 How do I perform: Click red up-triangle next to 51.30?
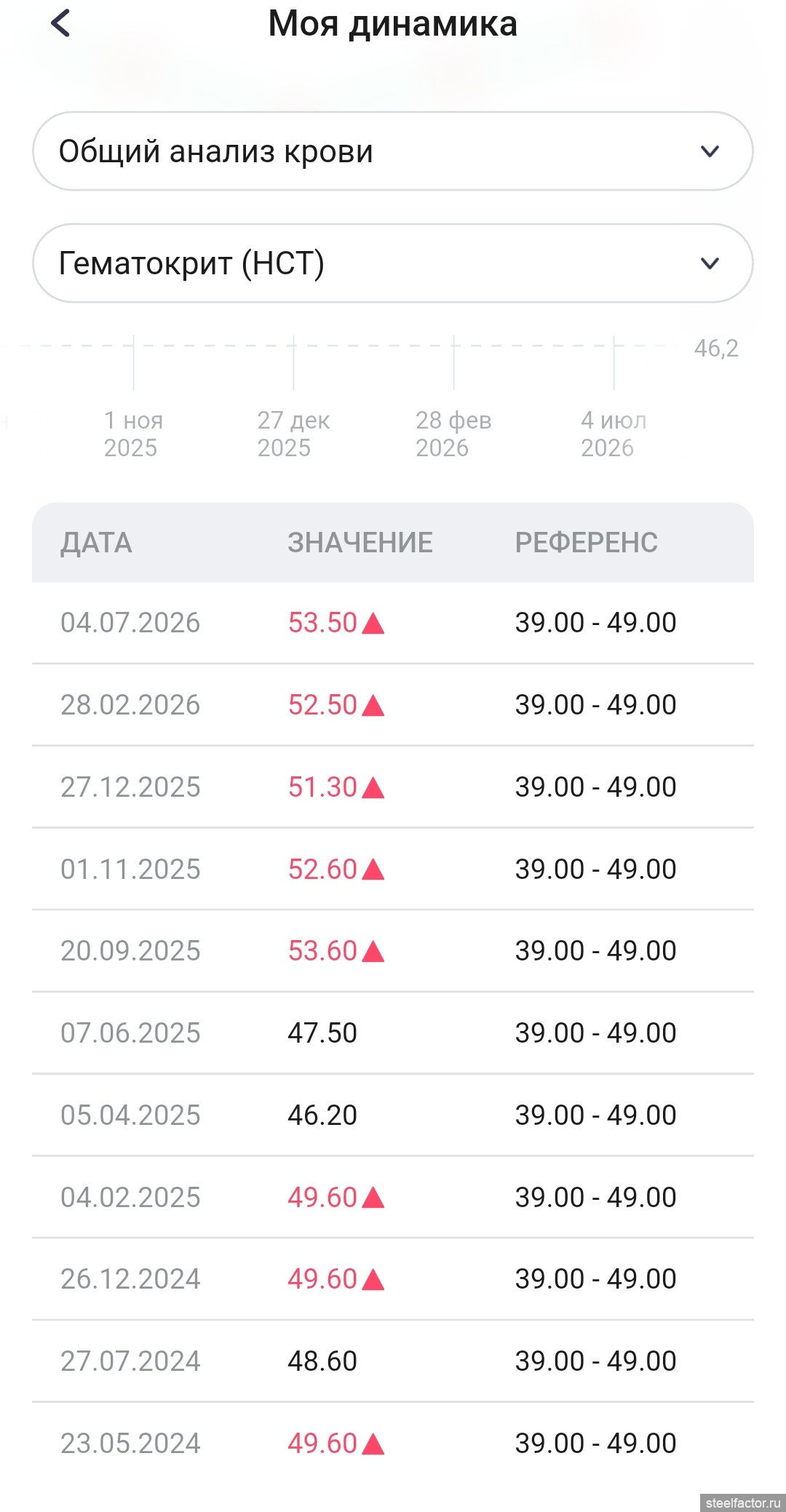[x=373, y=787]
